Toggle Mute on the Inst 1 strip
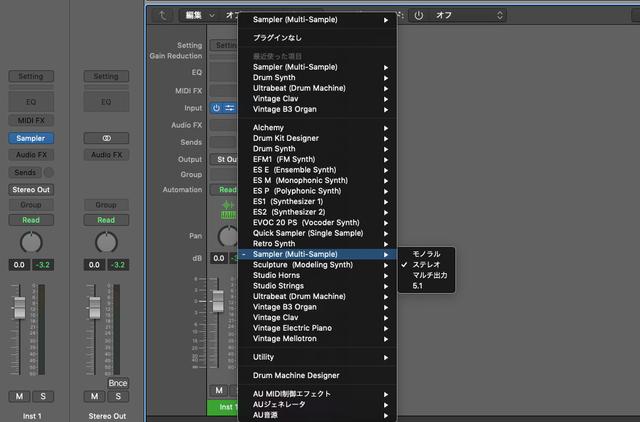The width and height of the screenshot is (640, 422). pos(19,396)
